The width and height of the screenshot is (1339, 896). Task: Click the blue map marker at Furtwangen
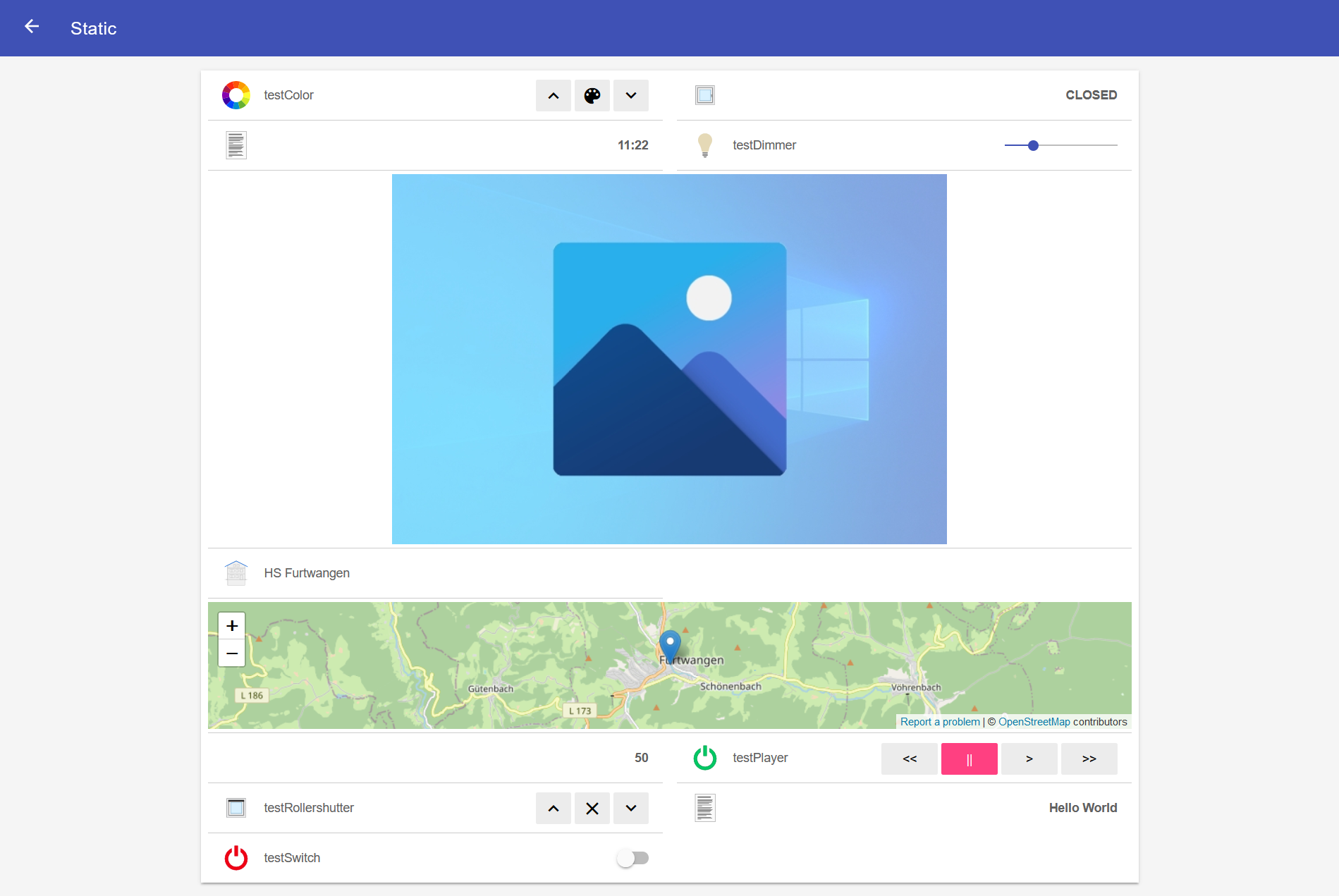670,645
